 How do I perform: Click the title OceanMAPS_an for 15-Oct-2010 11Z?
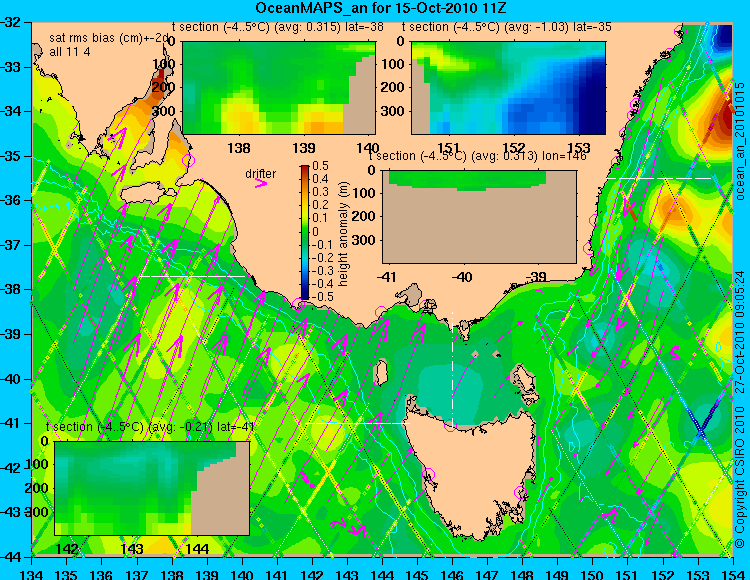tap(380, 8)
